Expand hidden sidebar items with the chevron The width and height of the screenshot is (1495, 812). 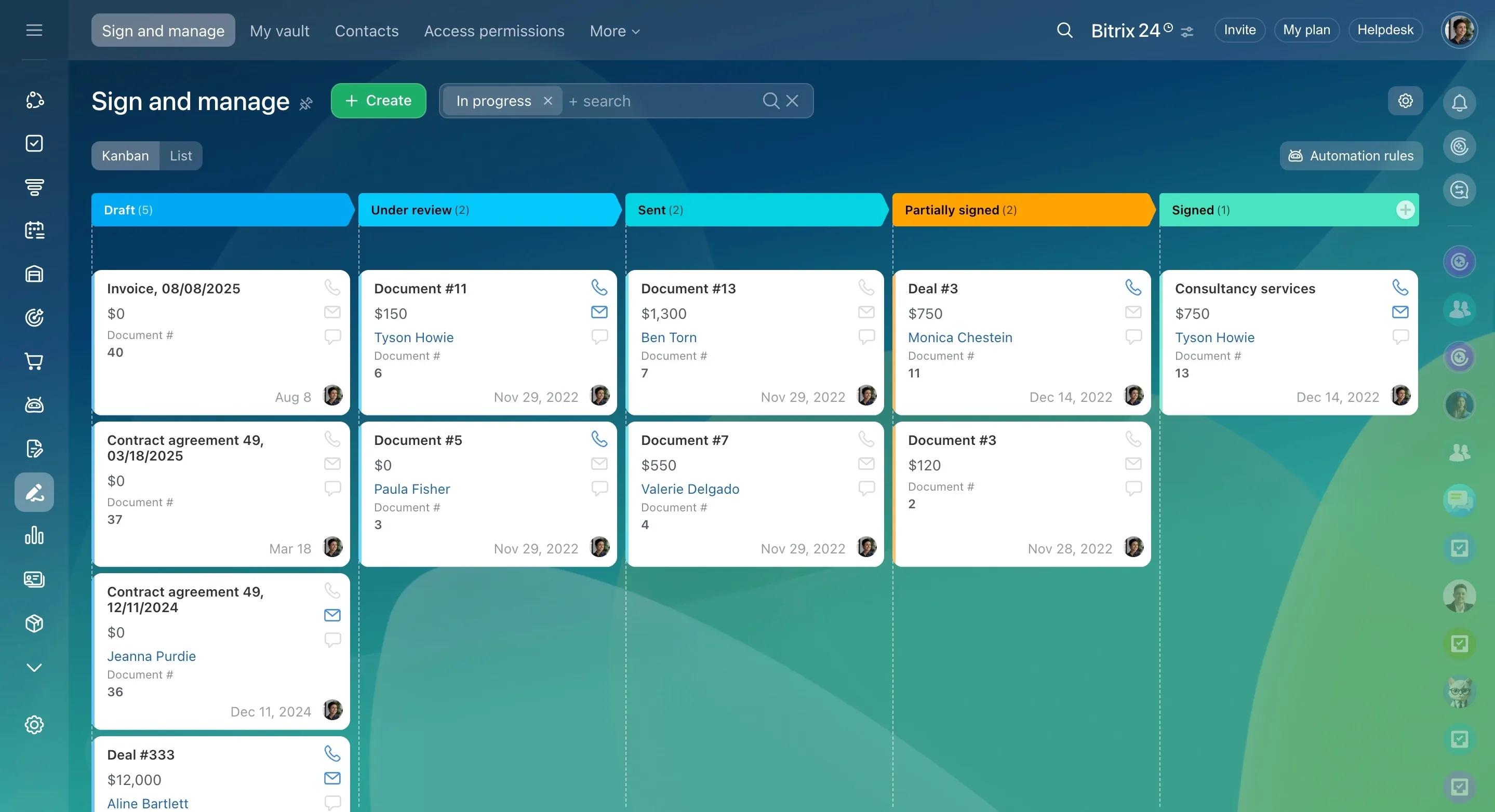pos(34,667)
